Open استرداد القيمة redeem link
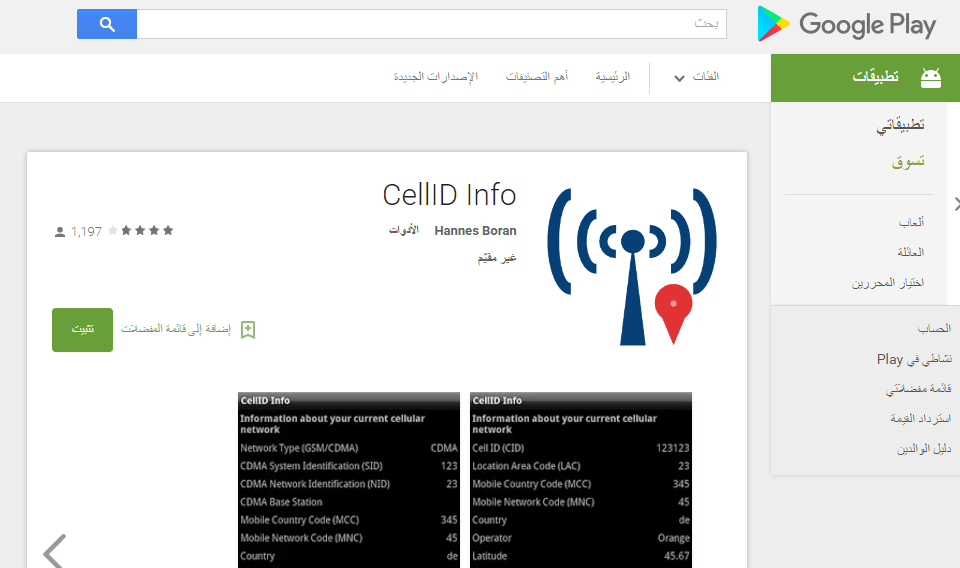This screenshot has height=568, width=960. pos(921,419)
